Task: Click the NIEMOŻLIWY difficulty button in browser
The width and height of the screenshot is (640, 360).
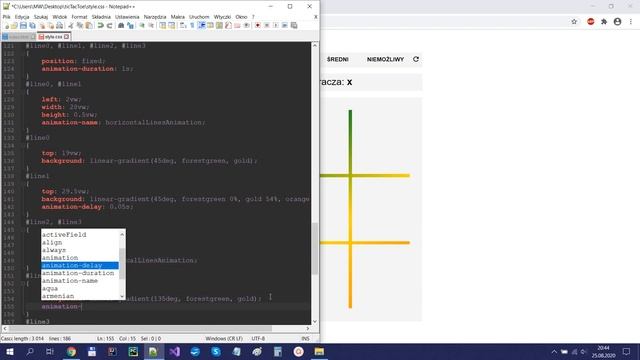Action: point(385,60)
